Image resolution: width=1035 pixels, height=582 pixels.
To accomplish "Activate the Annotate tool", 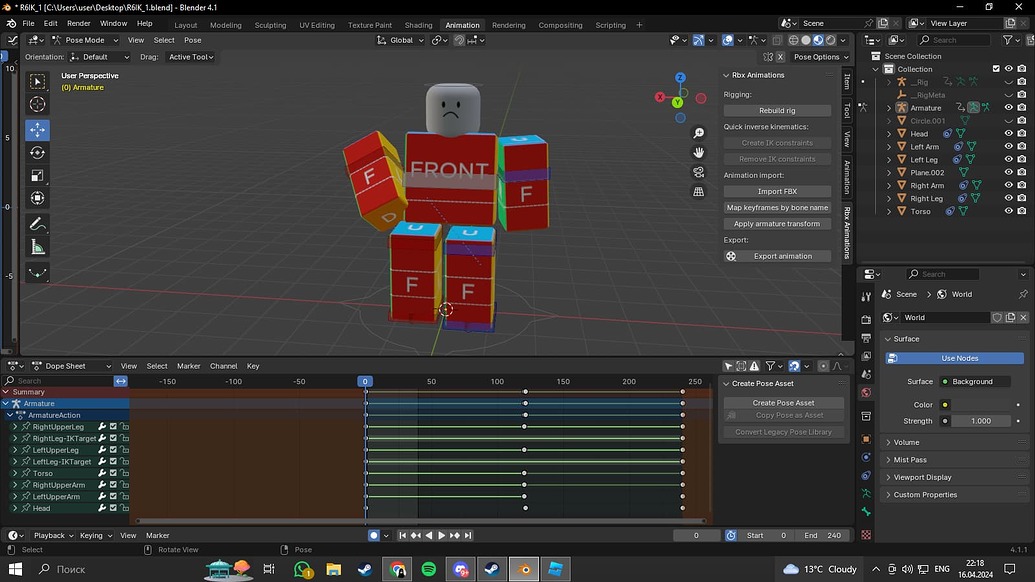I will tap(37, 224).
